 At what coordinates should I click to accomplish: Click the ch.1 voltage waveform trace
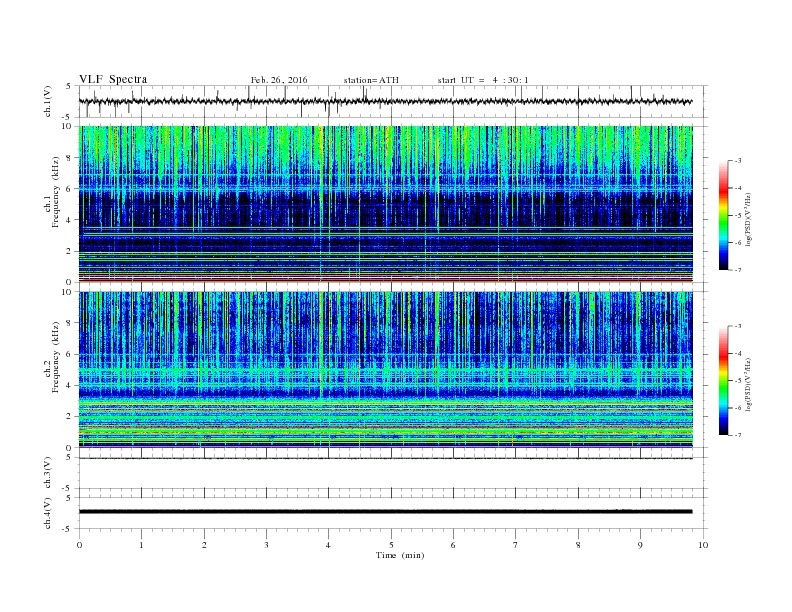(385, 101)
